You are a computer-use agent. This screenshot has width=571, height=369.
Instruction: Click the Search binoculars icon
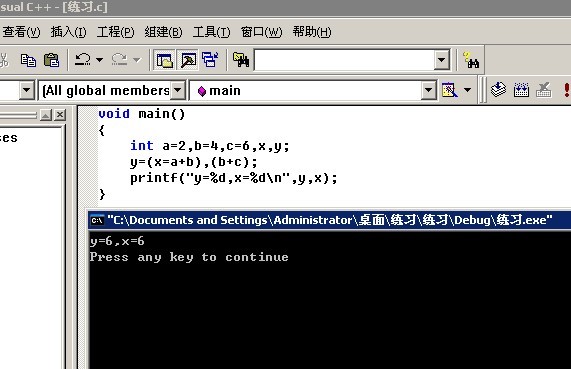(470, 60)
